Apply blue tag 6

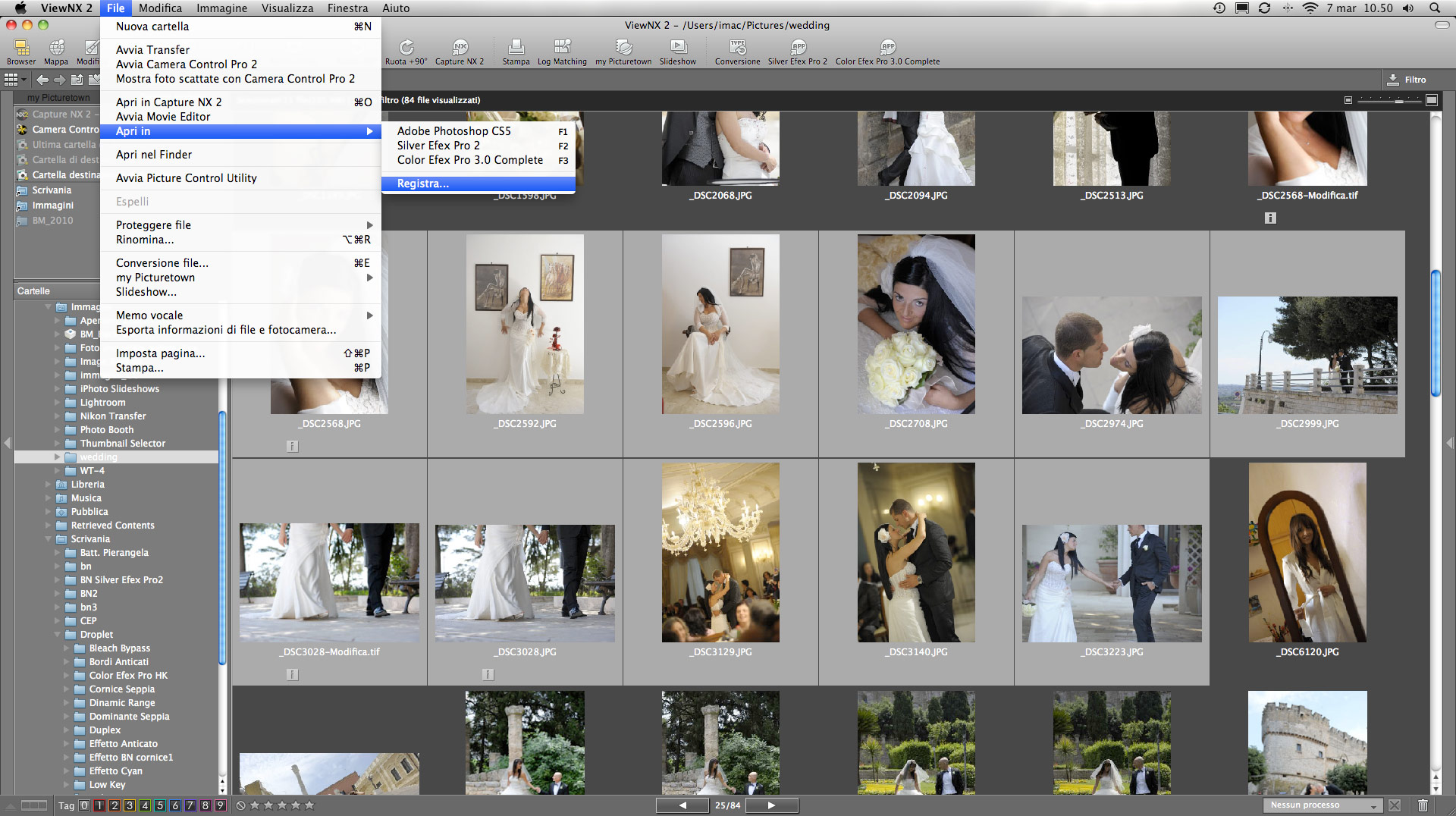tap(175, 805)
